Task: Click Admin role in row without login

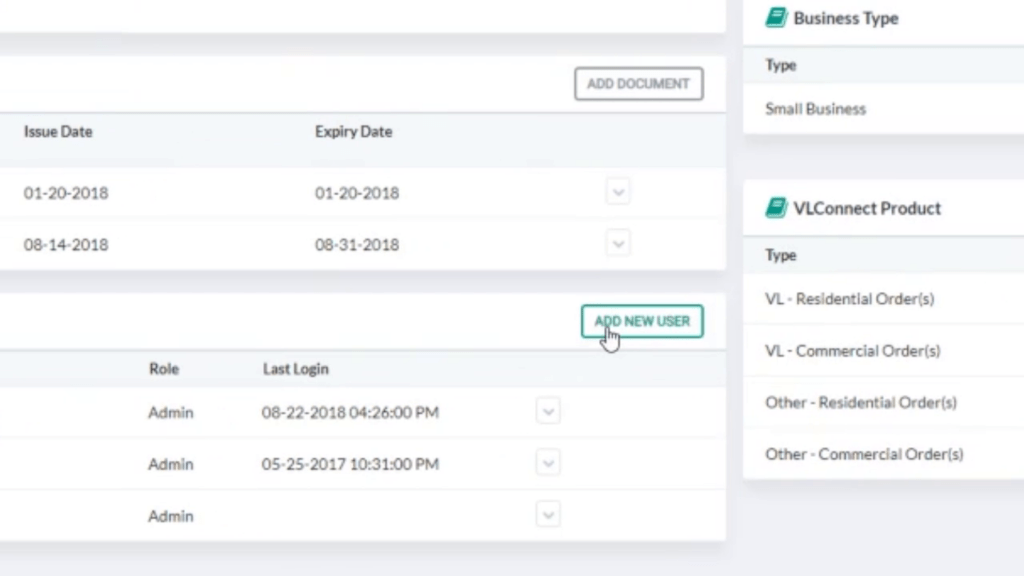Action: pos(170,516)
